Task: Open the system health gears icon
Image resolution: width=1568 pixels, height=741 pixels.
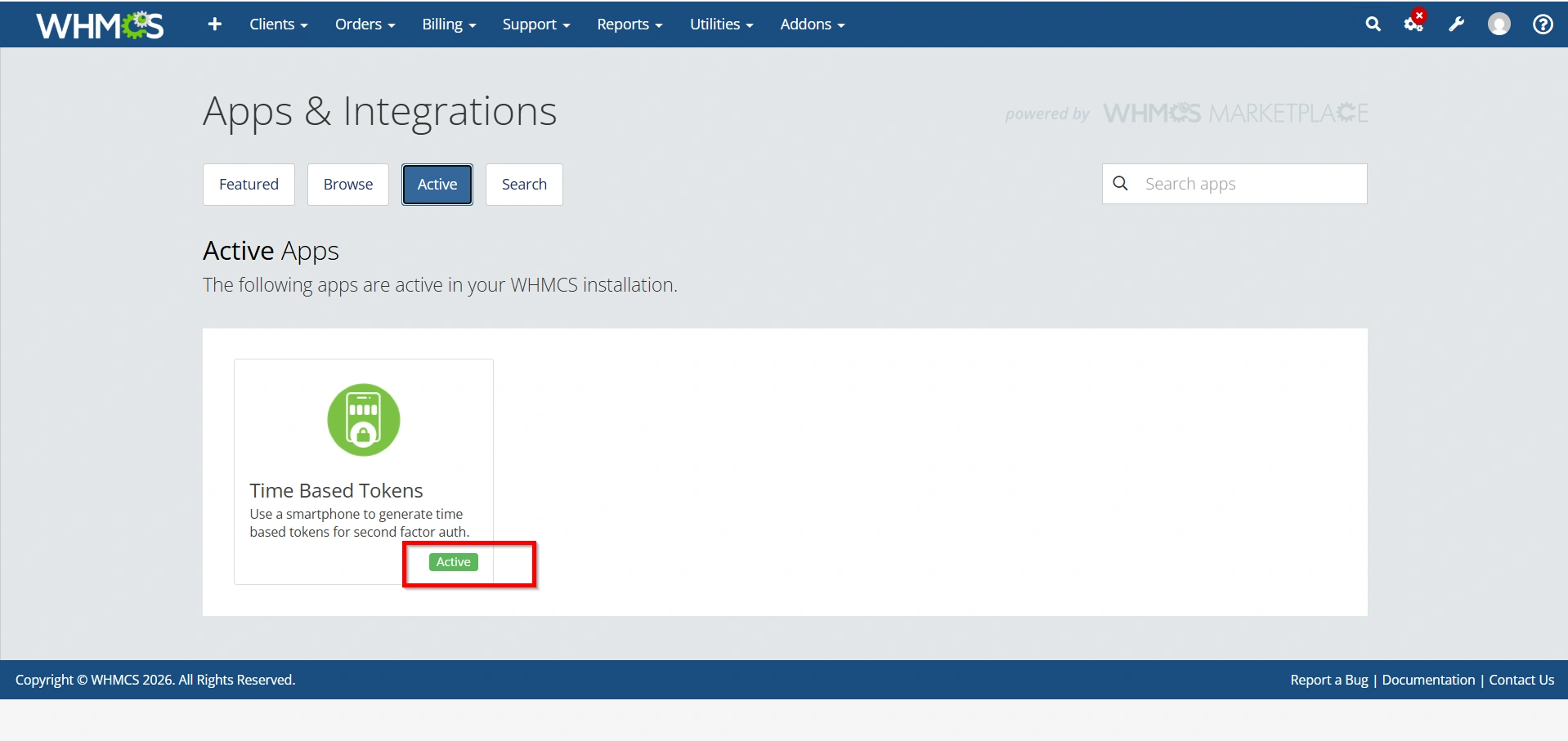Action: pyautogui.click(x=1414, y=23)
